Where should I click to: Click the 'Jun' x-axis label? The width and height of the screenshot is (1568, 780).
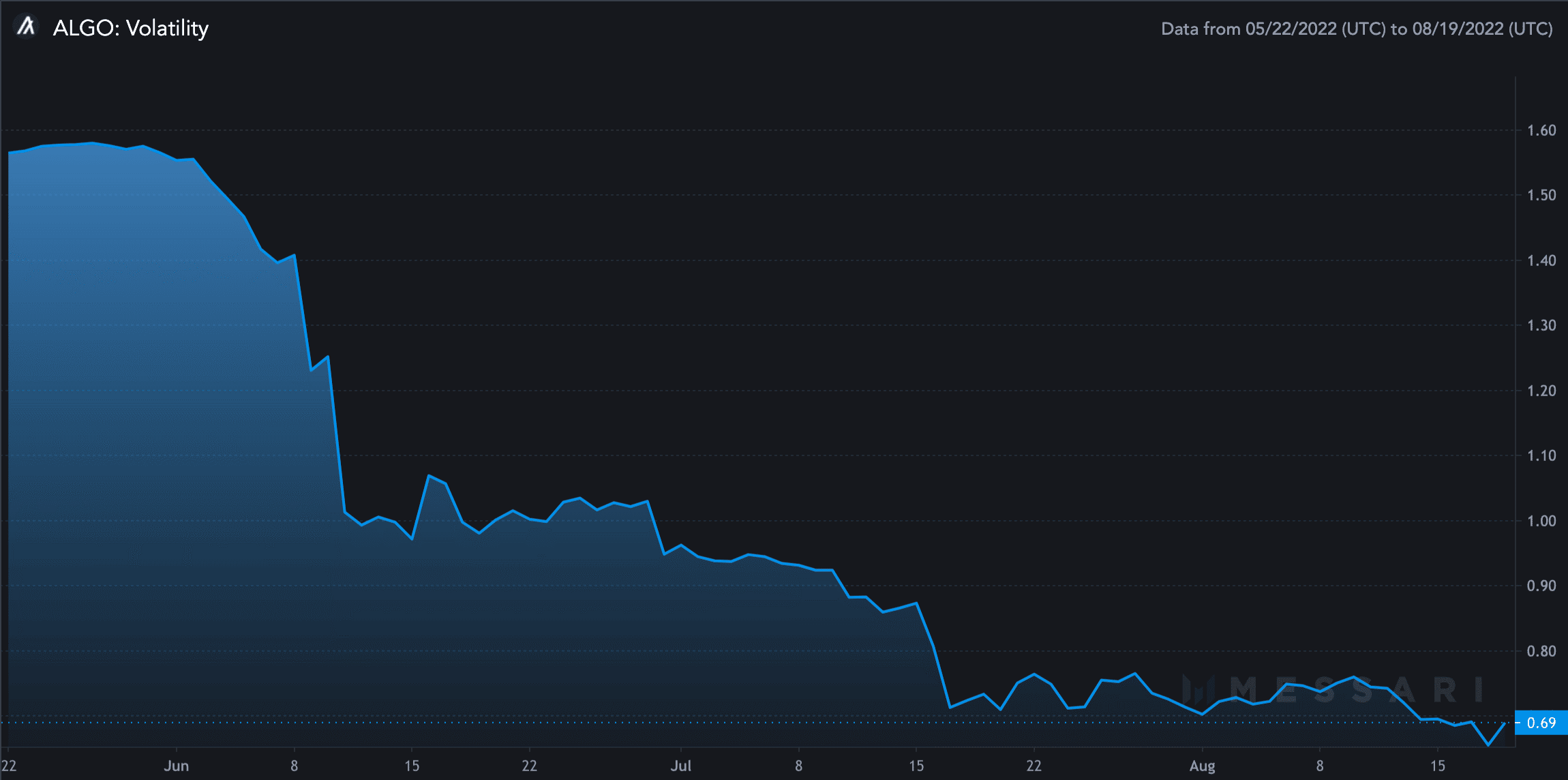click(176, 766)
